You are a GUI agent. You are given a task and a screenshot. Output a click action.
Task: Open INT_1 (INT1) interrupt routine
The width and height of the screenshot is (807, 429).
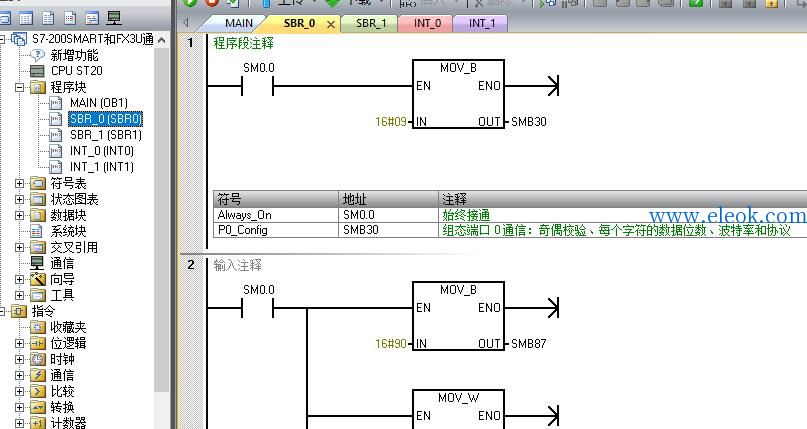(101, 167)
